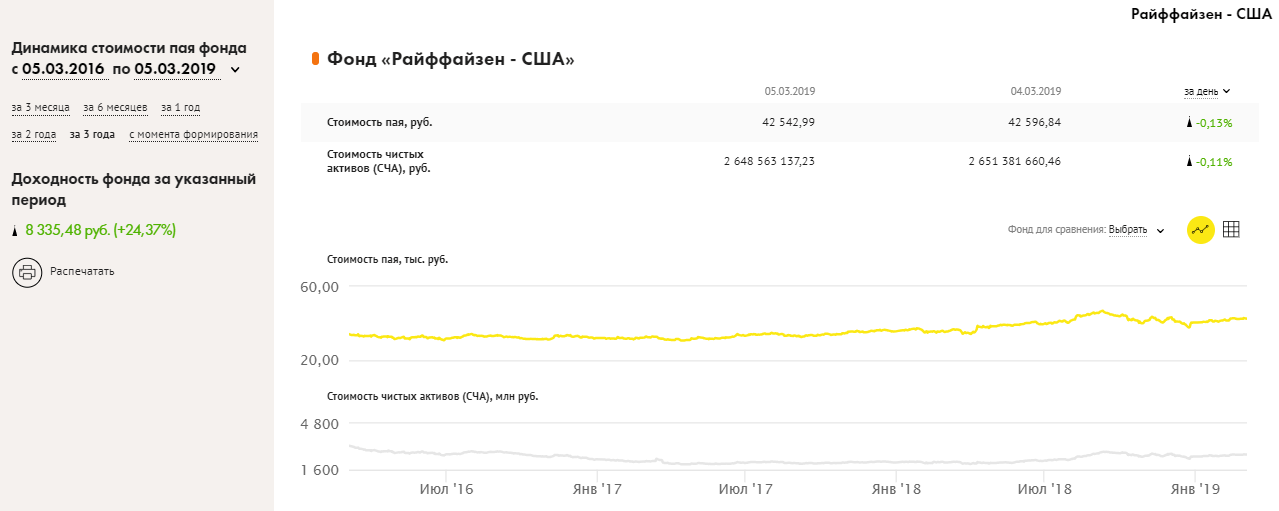Select the «за 6 месяцев» period

tap(115, 107)
